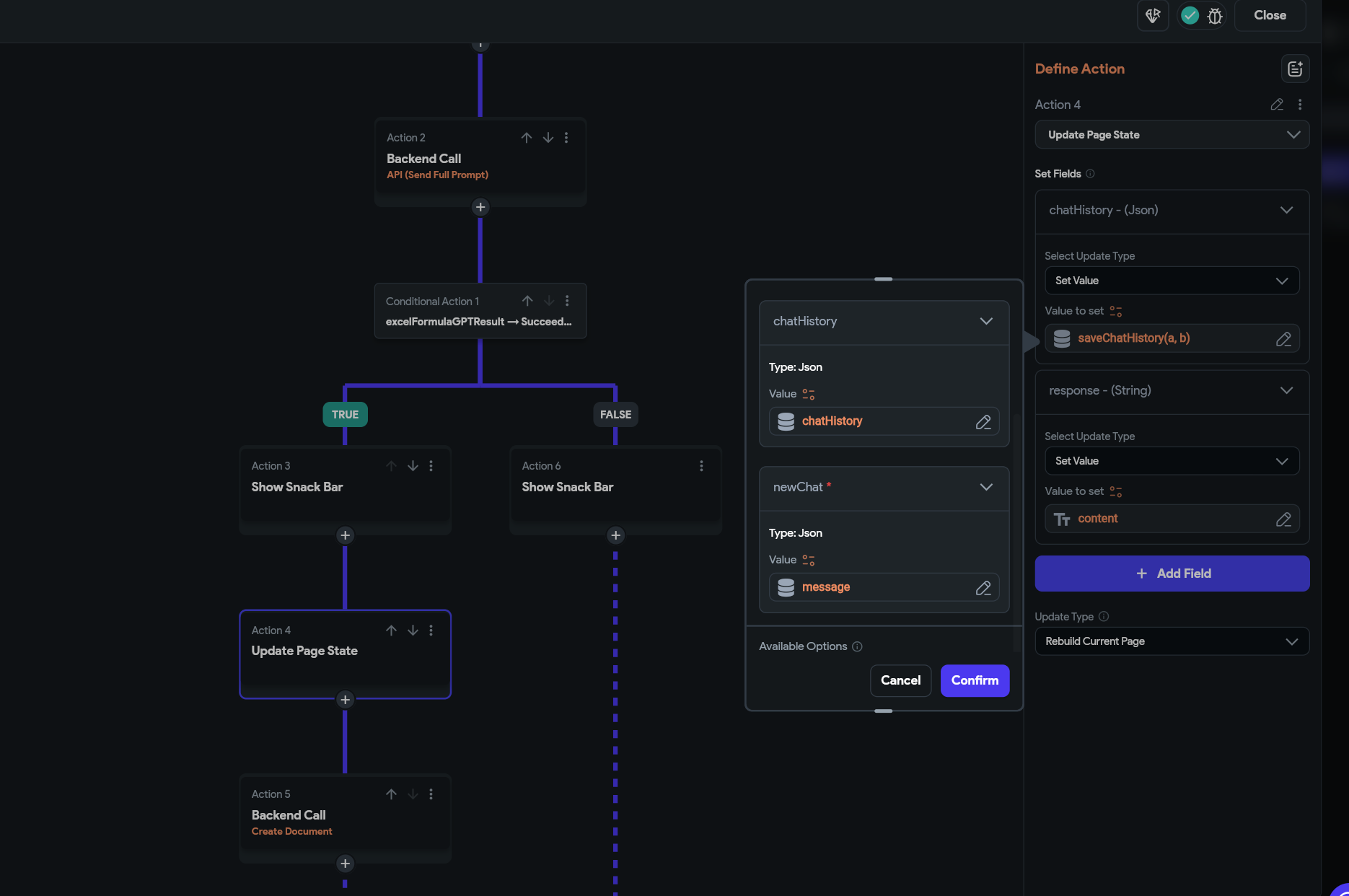
Task: Click the TRUE branch label
Action: pyautogui.click(x=345, y=415)
